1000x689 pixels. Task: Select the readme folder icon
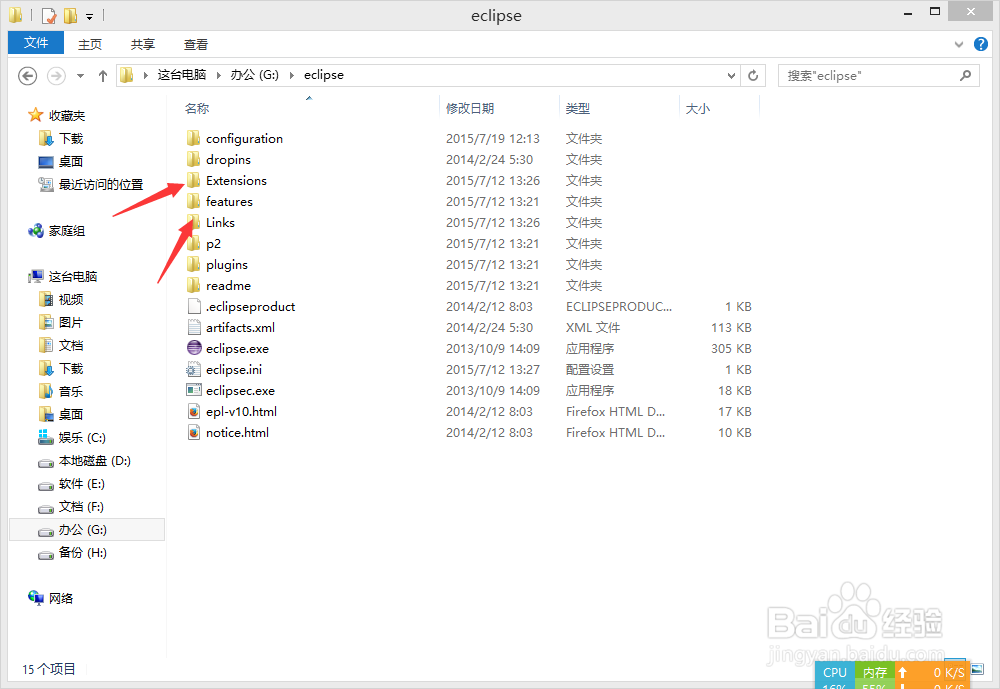click(194, 286)
